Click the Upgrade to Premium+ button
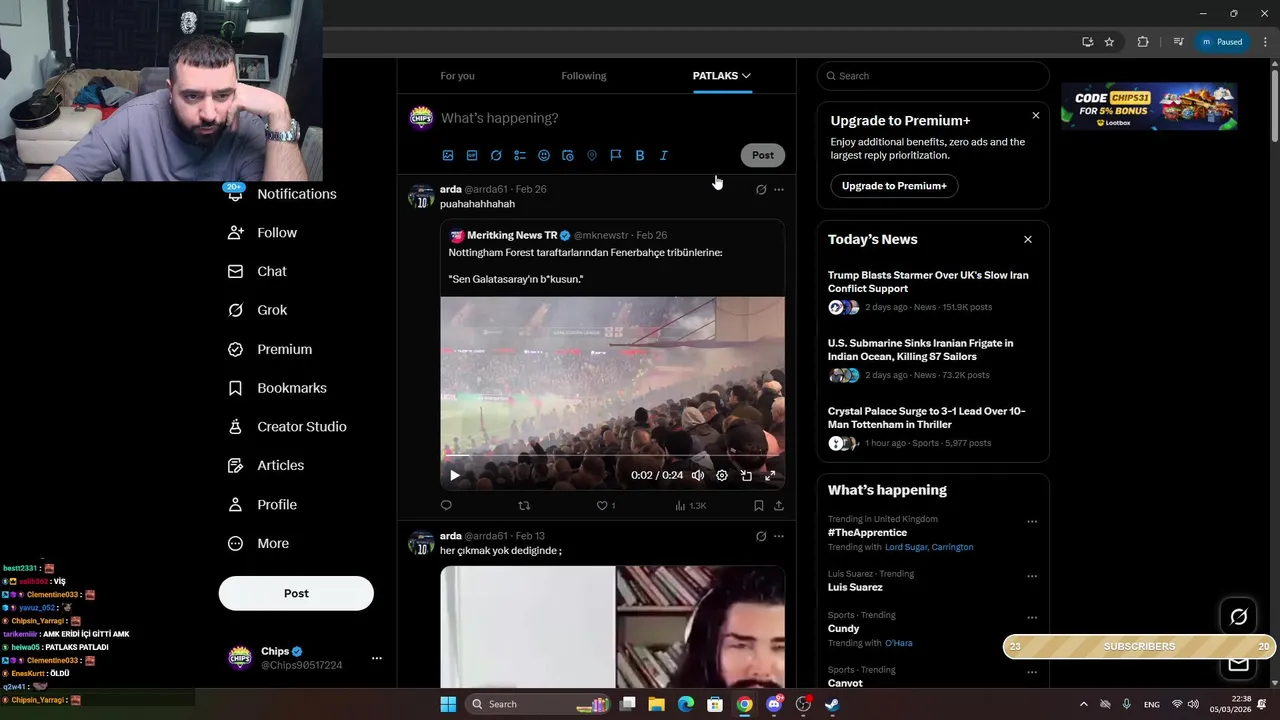1280x720 pixels. pyautogui.click(x=894, y=186)
